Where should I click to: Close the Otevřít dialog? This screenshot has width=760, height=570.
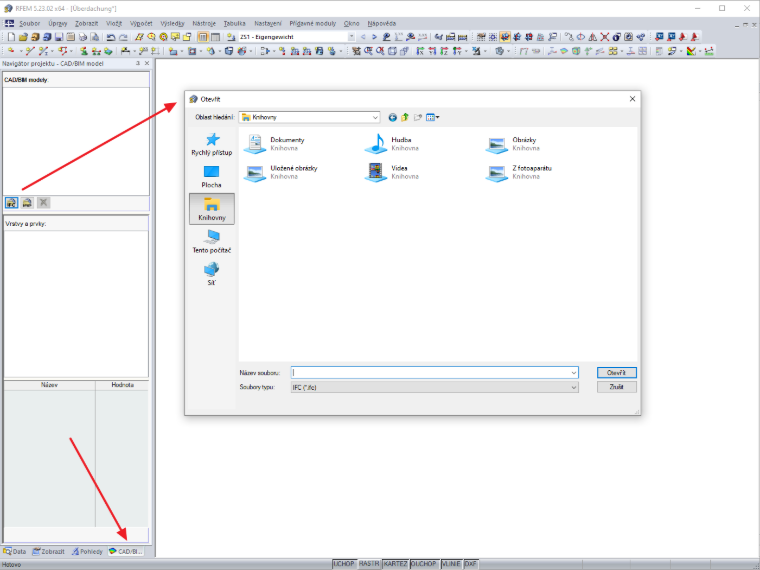[x=632, y=99]
